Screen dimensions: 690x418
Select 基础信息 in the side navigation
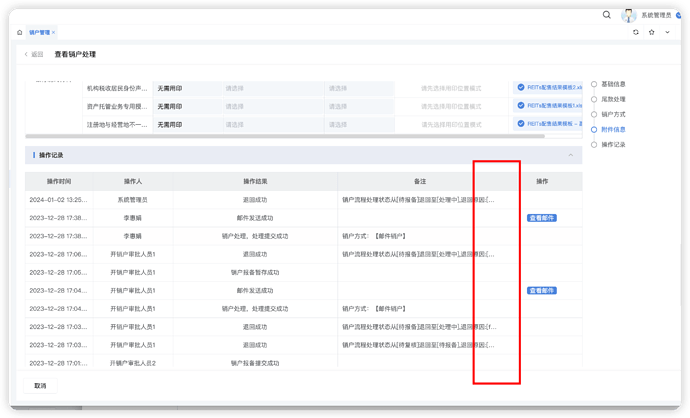(x=613, y=84)
